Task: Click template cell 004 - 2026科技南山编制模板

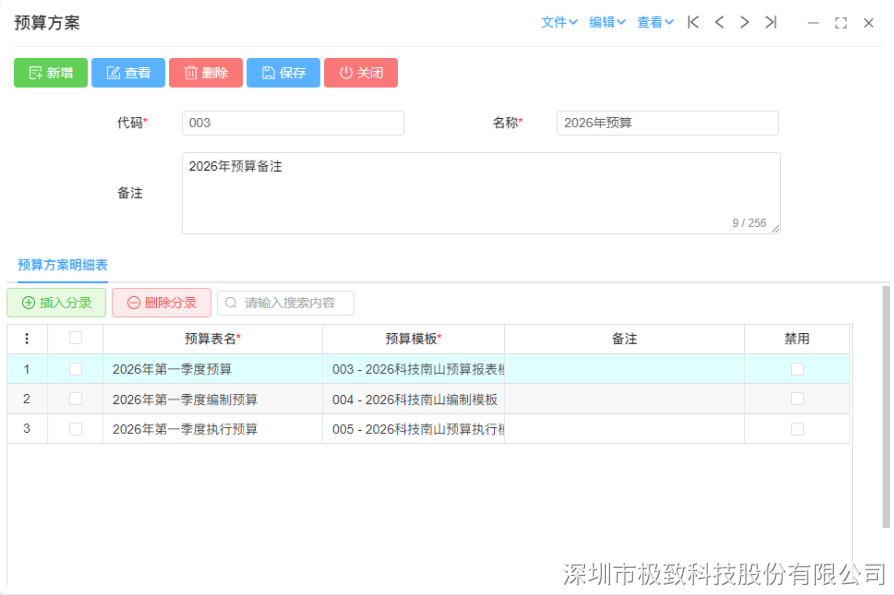Action: click(413, 399)
